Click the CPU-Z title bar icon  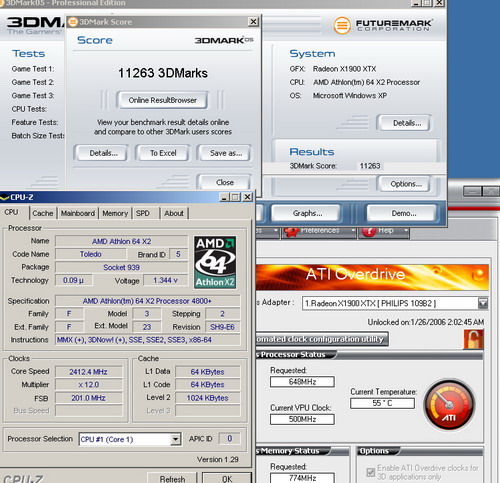(4, 197)
